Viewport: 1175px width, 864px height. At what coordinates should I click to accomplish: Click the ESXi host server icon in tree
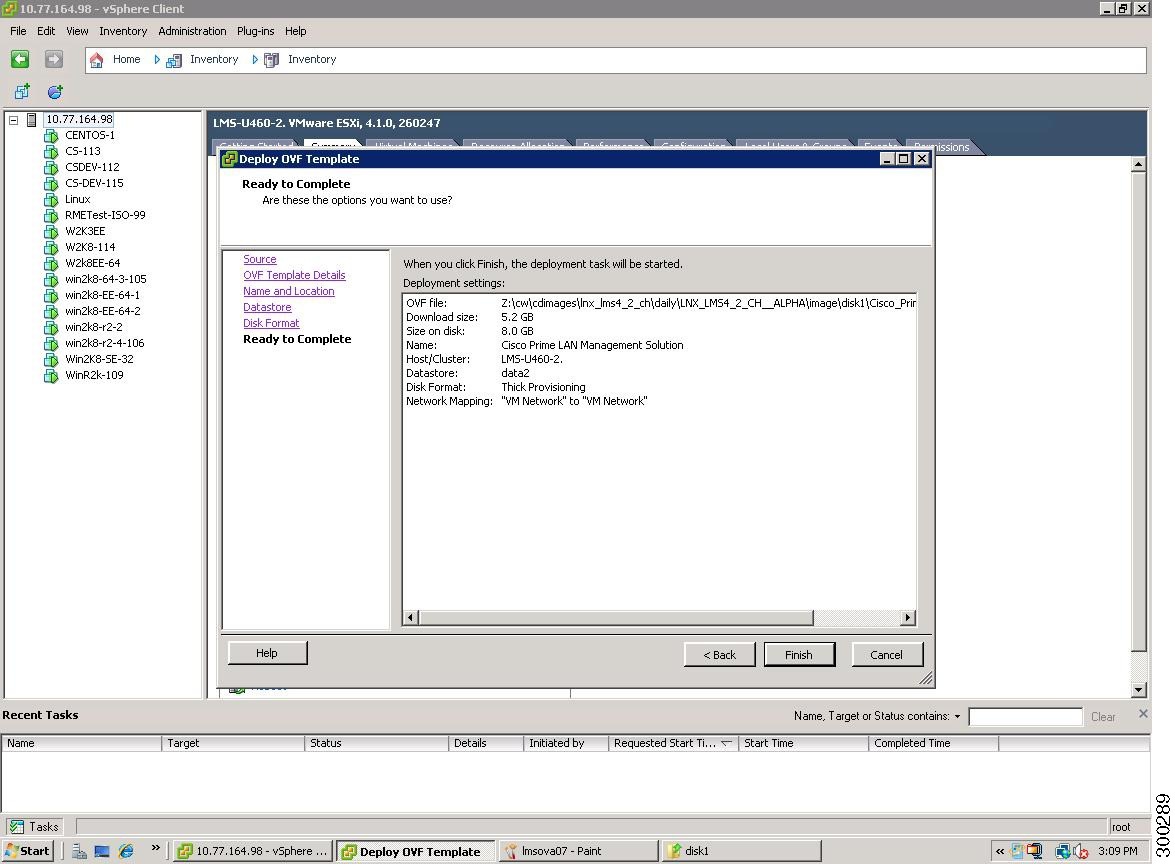[x=31, y=120]
